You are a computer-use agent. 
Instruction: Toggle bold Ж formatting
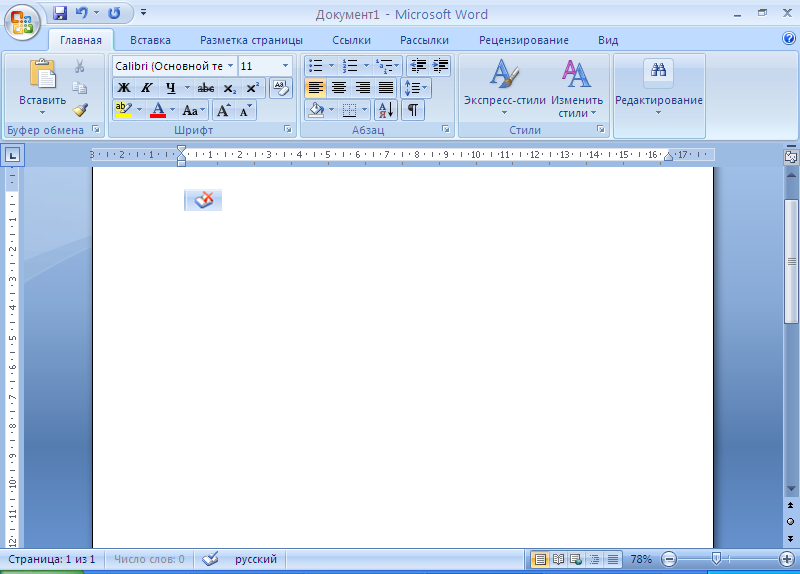124,88
